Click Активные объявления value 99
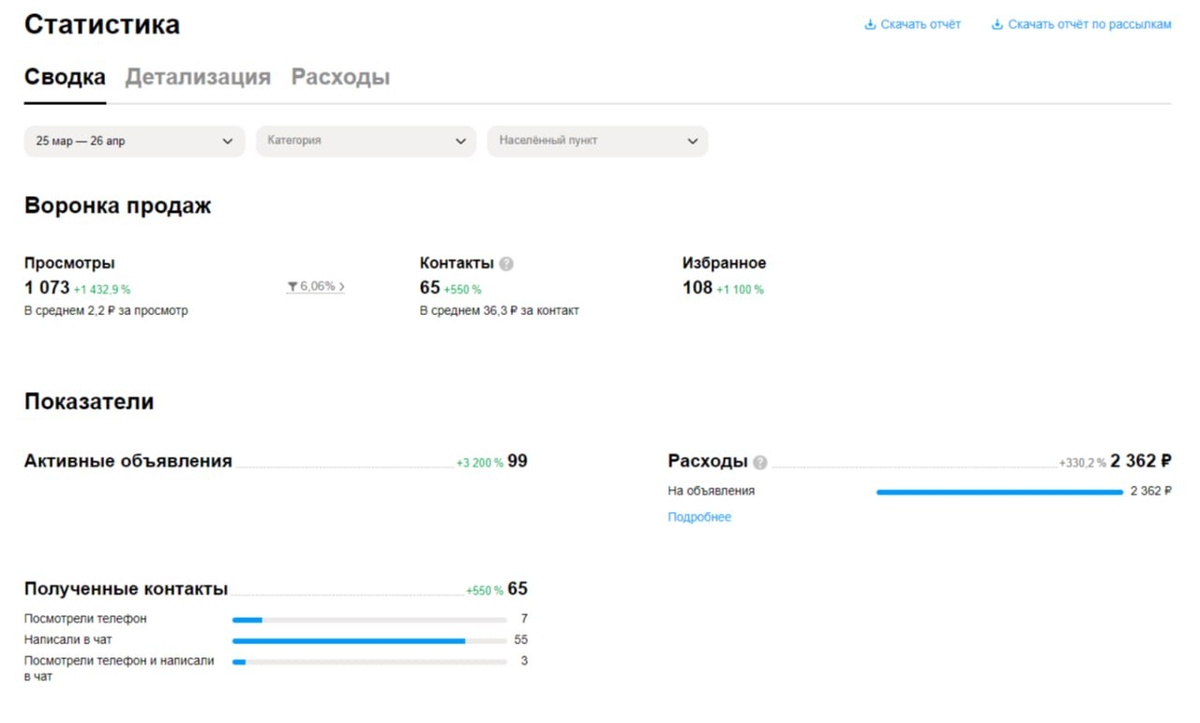This screenshot has width=1200, height=723. [x=517, y=461]
